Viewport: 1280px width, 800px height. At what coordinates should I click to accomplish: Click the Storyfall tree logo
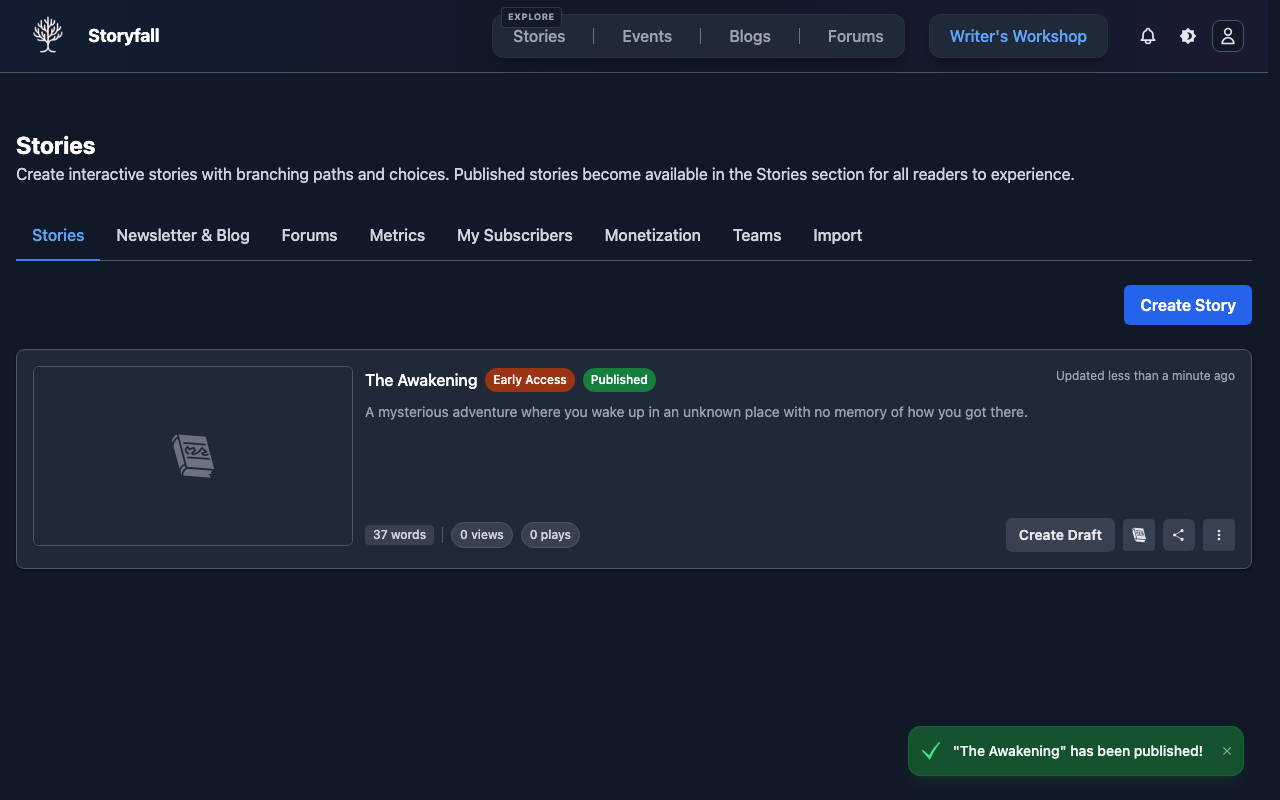pos(47,36)
